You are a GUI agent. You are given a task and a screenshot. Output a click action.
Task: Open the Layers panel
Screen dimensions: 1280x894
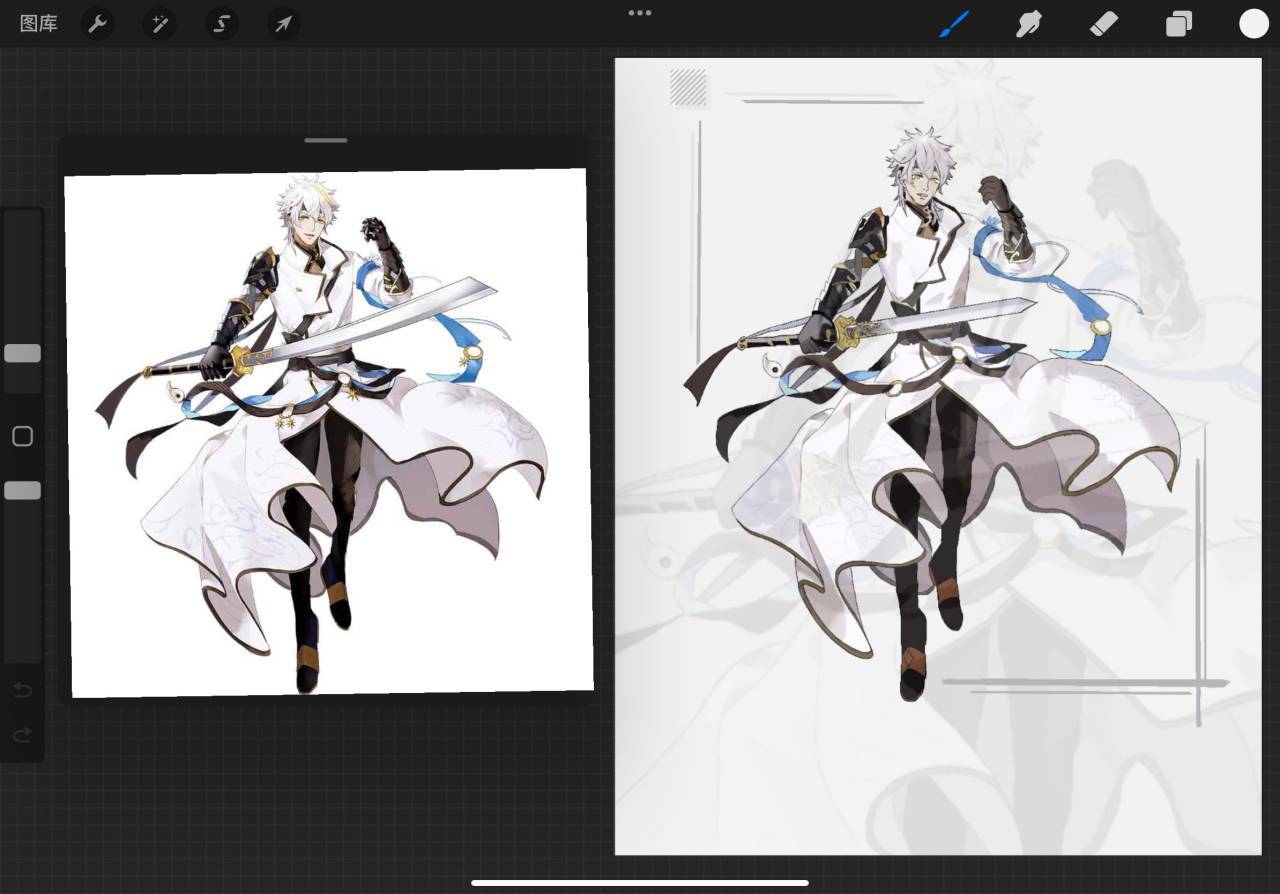point(1179,24)
